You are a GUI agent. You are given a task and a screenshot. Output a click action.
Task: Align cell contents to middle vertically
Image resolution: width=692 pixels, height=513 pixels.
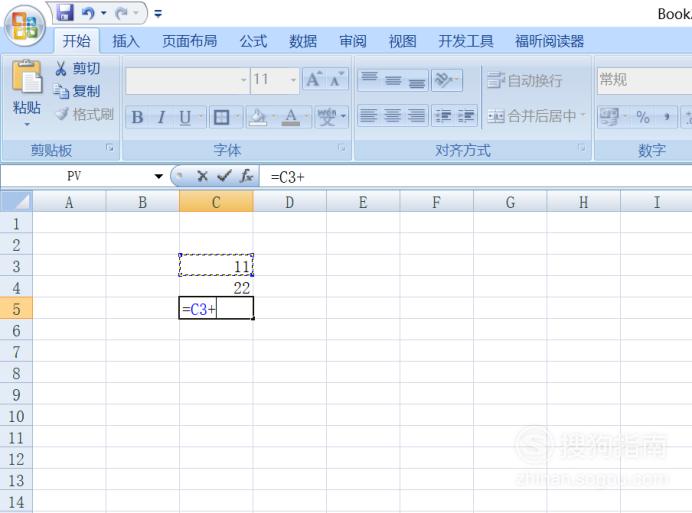(393, 80)
